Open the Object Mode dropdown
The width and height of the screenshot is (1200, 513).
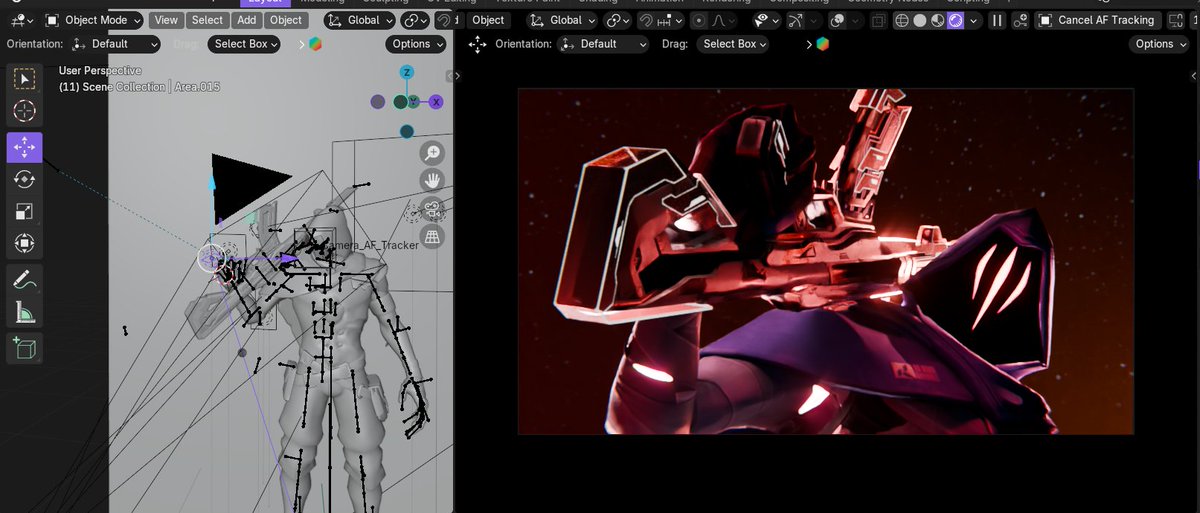pos(94,20)
